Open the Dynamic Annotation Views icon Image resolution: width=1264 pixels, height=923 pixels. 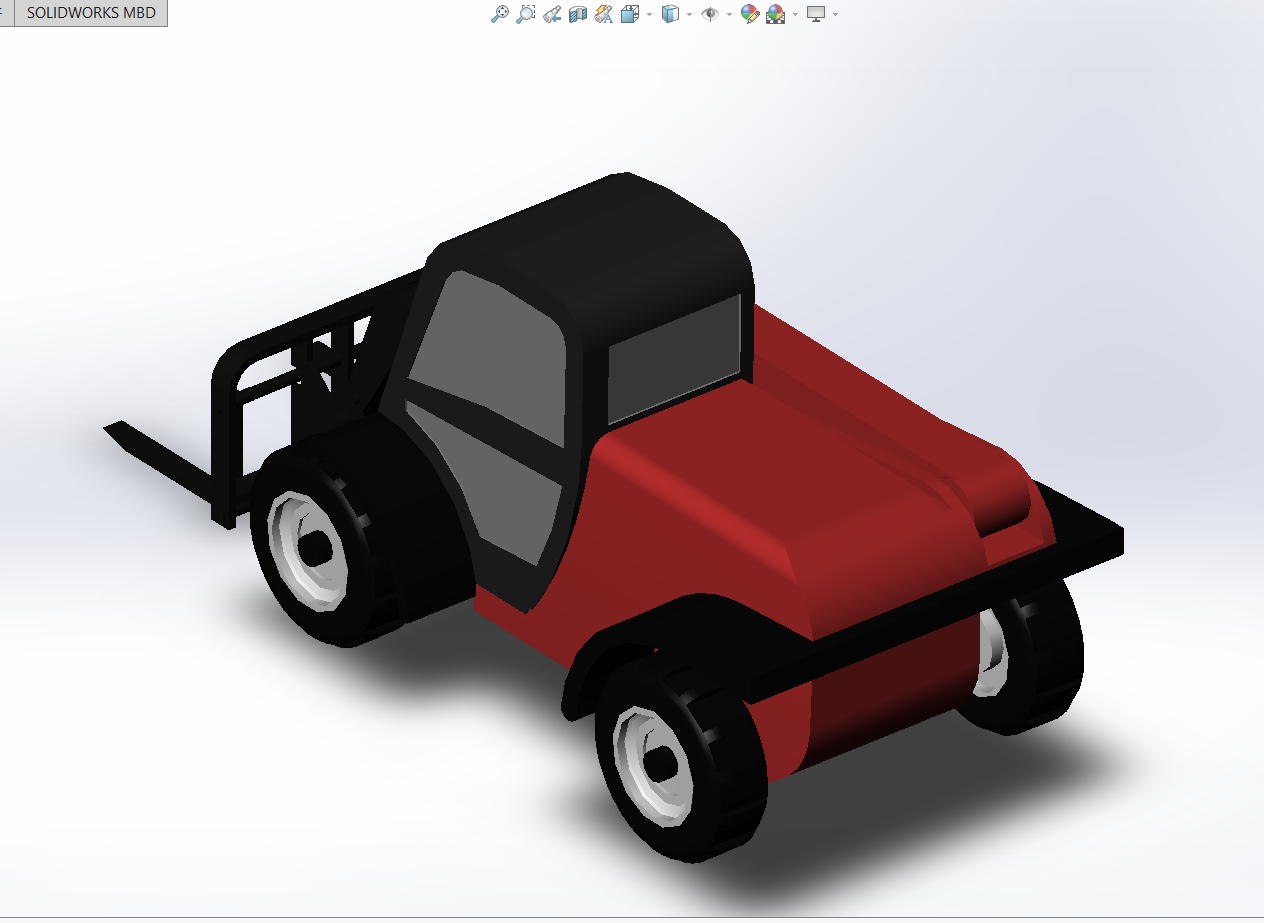[x=603, y=14]
